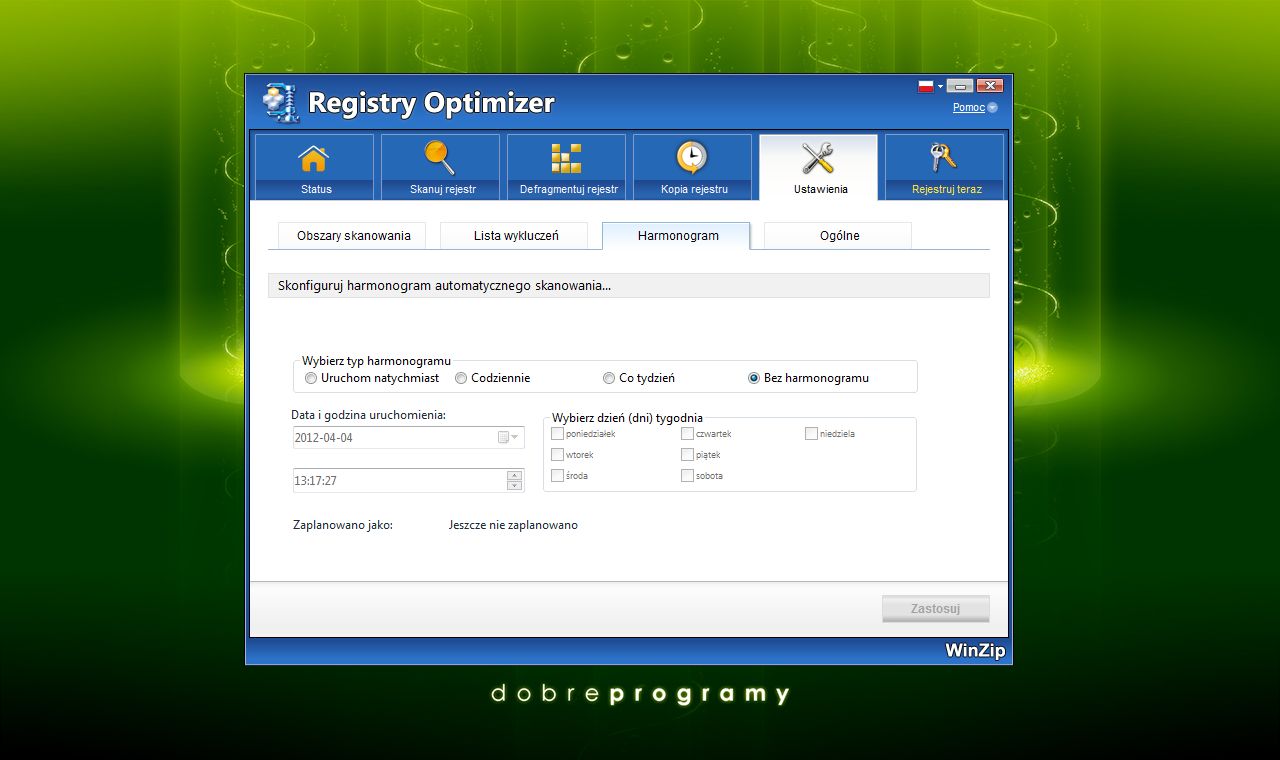The image size is (1280, 760).
Task: Increase time with up spinner arrow
Action: (515, 475)
